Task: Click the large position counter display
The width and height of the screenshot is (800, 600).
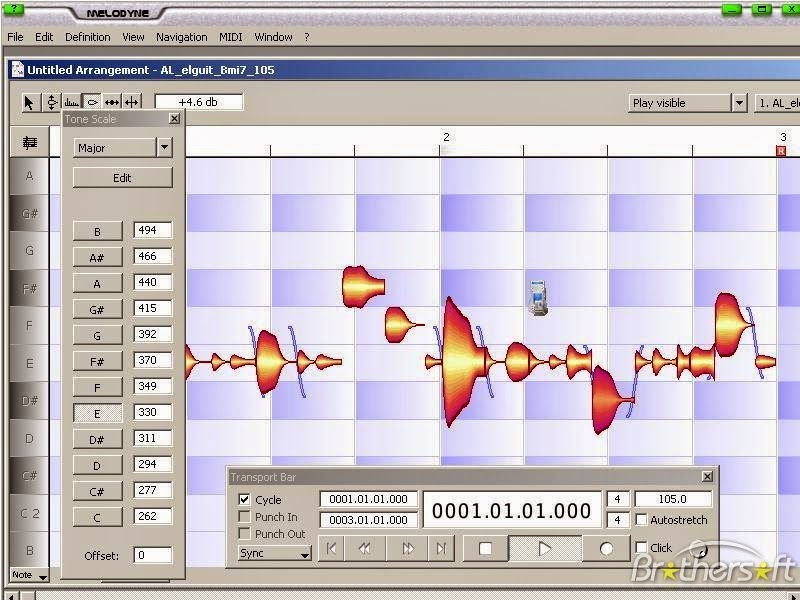Action: pos(512,510)
